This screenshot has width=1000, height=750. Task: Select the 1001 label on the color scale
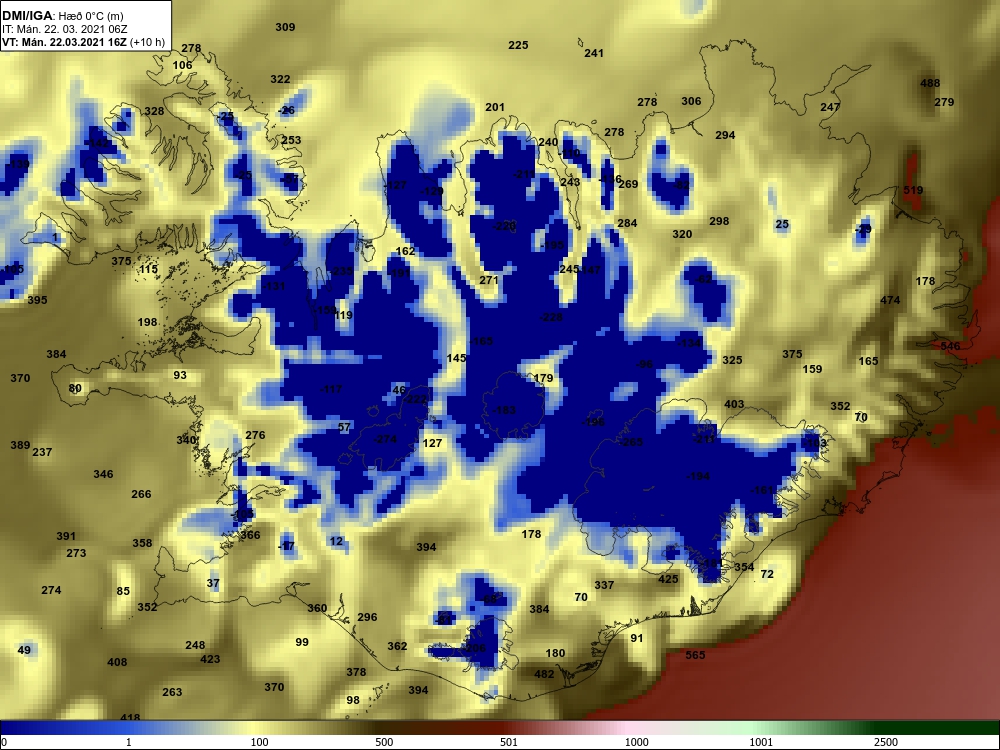(x=761, y=742)
